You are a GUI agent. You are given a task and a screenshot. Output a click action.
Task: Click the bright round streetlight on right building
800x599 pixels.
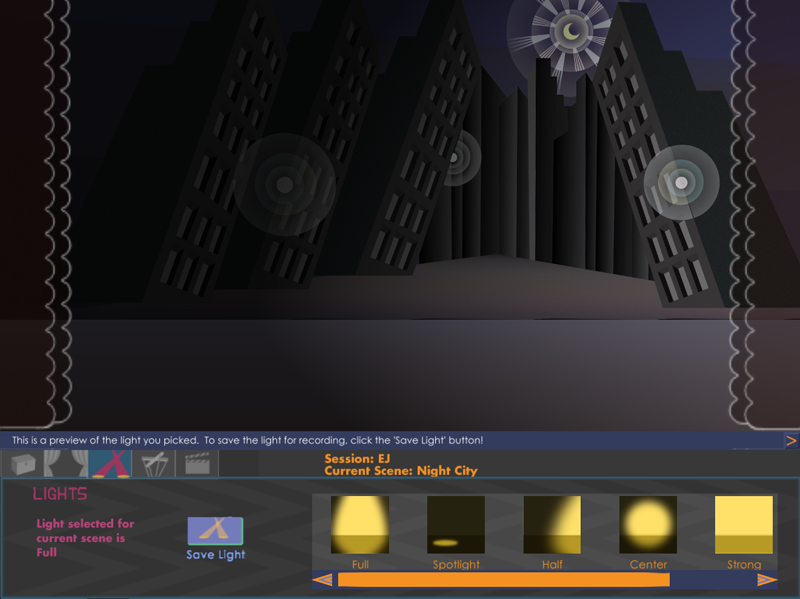click(x=681, y=183)
